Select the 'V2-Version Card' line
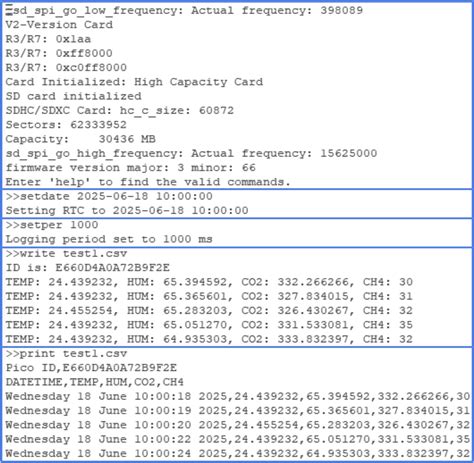The width and height of the screenshot is (474, 463). click(x=59, y=25)
